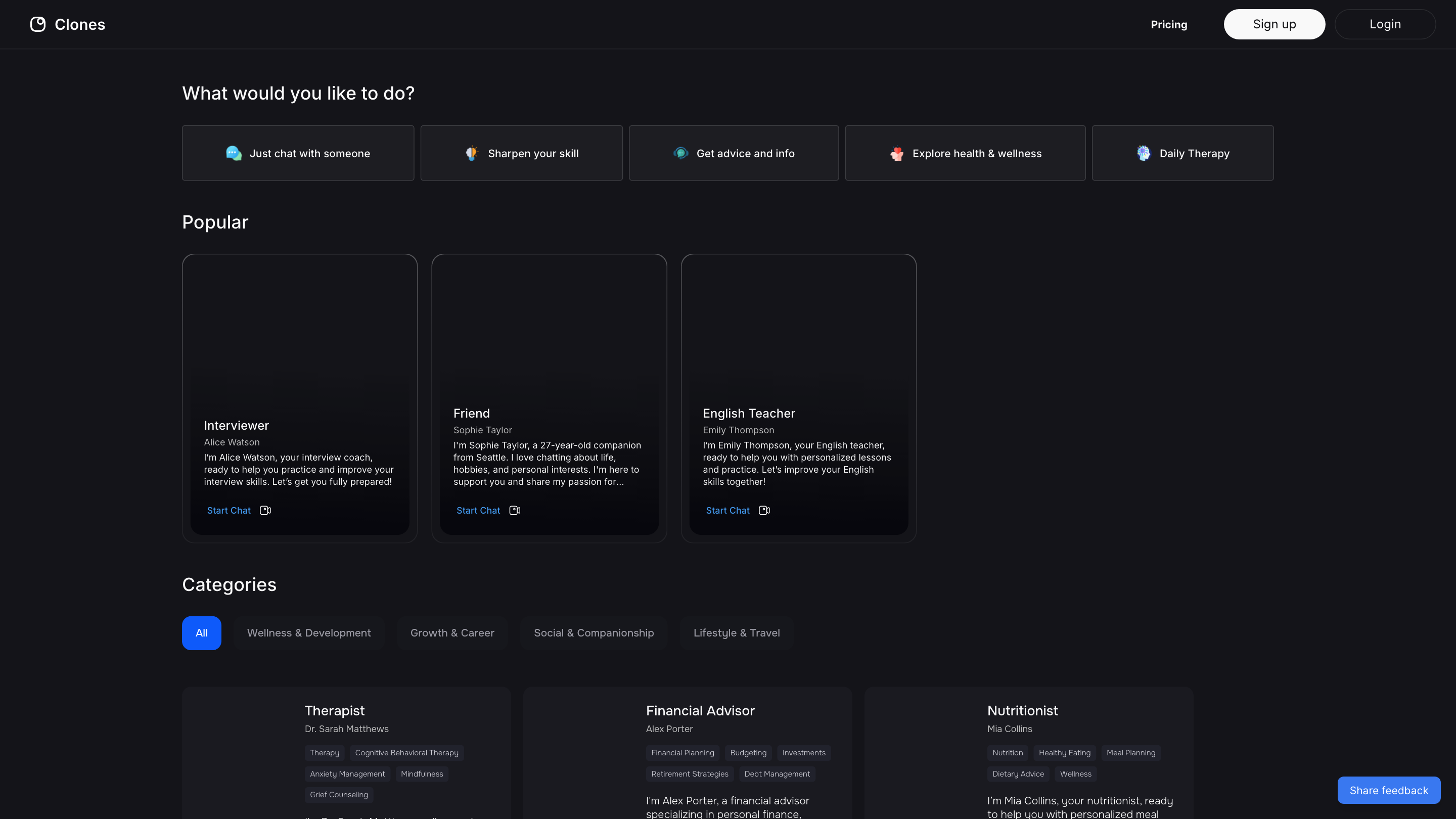Click the Clones logo icon

tap(38, 24)
